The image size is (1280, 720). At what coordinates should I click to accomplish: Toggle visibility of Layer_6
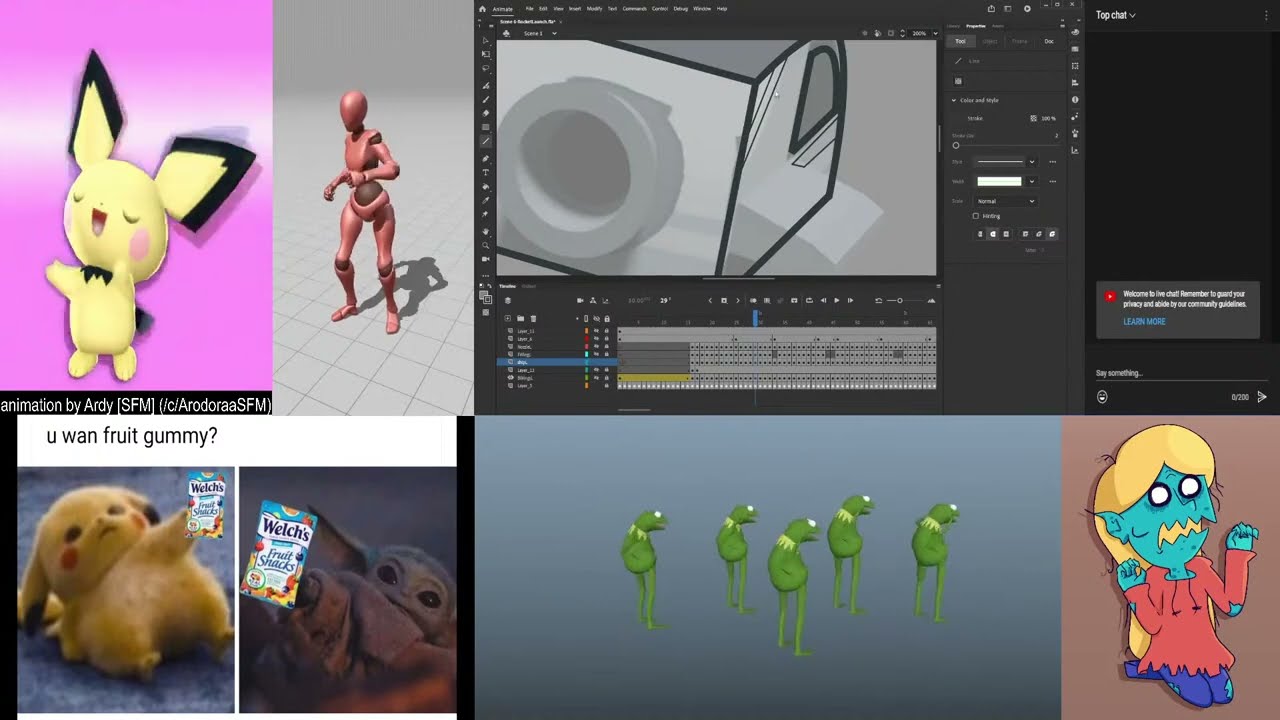[x=596, y=339]
